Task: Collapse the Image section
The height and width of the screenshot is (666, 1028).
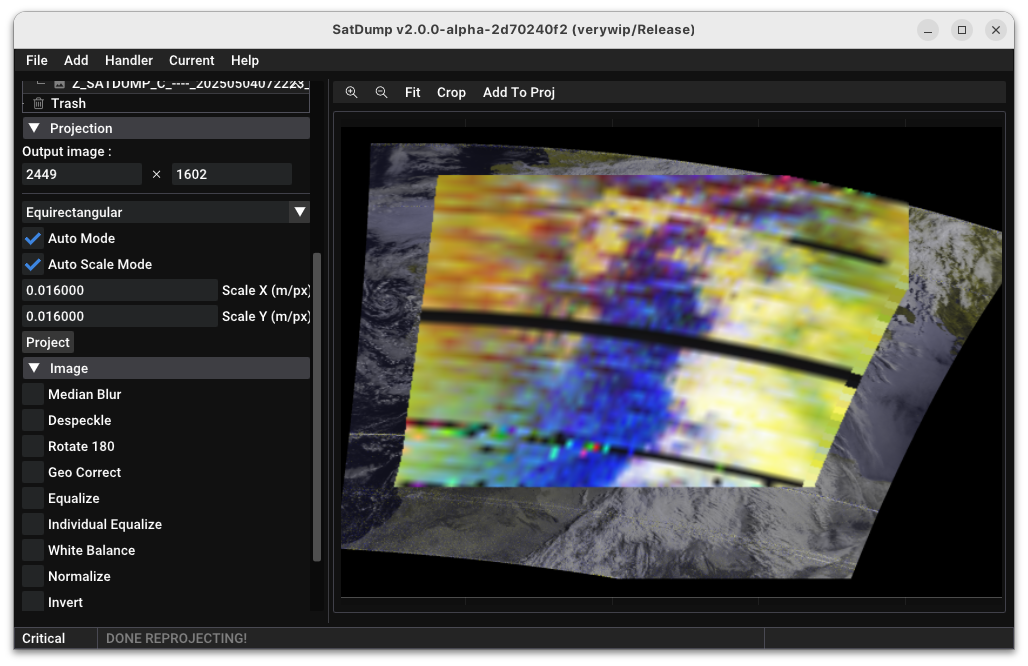Action: (x=34, y=368)
